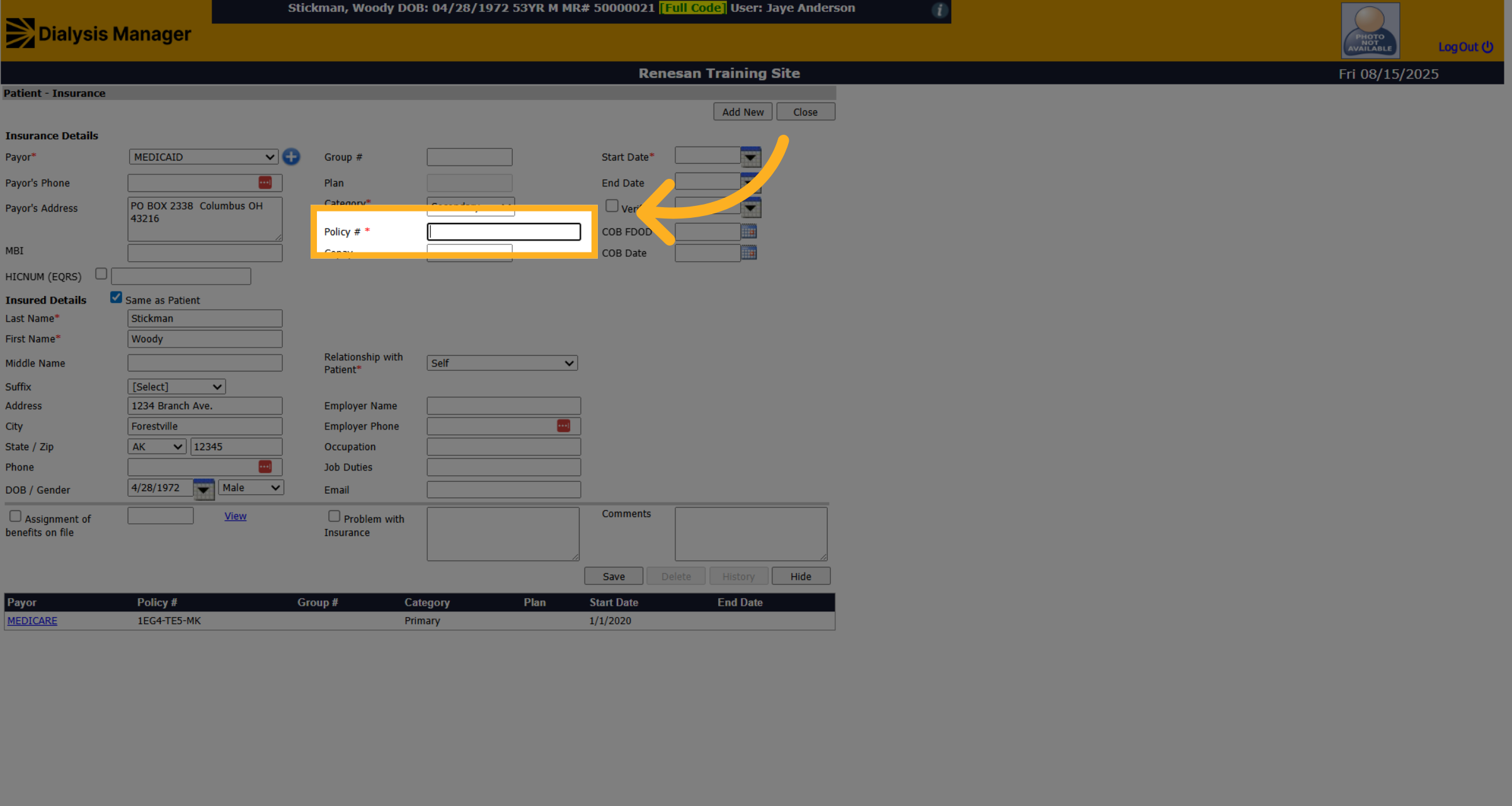The image size is (1512, 806).
Task: Click the Save button
Action: tap(614, 576)
